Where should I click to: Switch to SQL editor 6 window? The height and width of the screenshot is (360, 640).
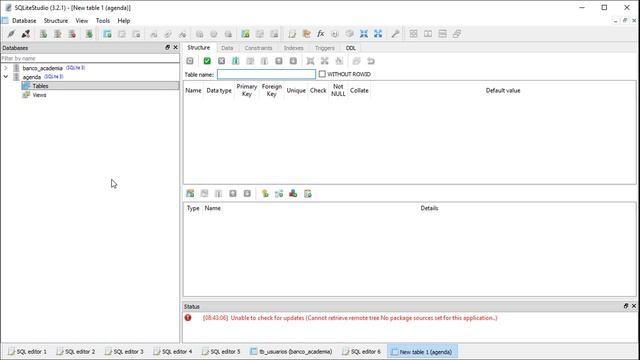(x=362, y=351)
